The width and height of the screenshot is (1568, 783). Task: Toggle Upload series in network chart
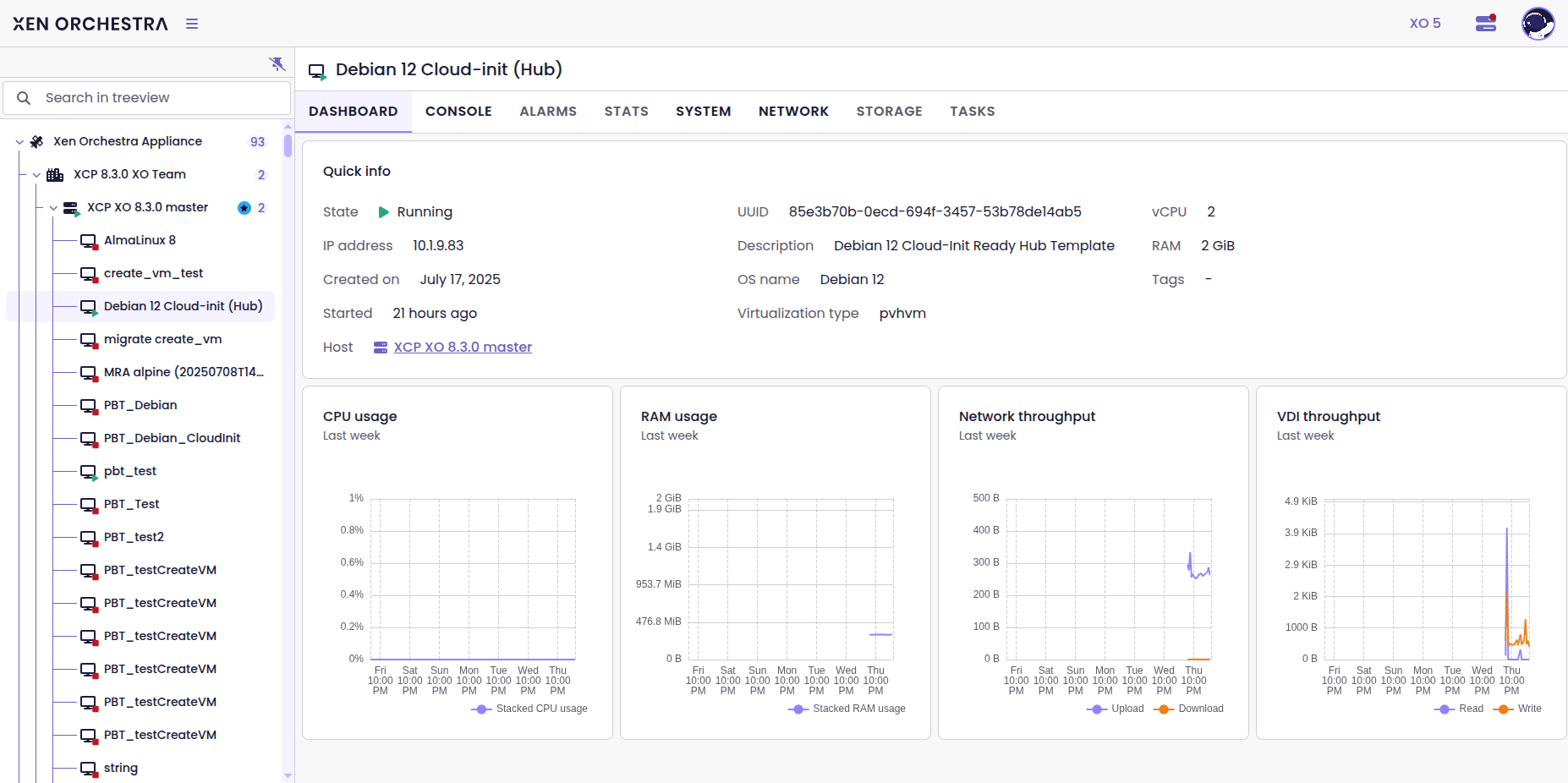point(1115,709)
